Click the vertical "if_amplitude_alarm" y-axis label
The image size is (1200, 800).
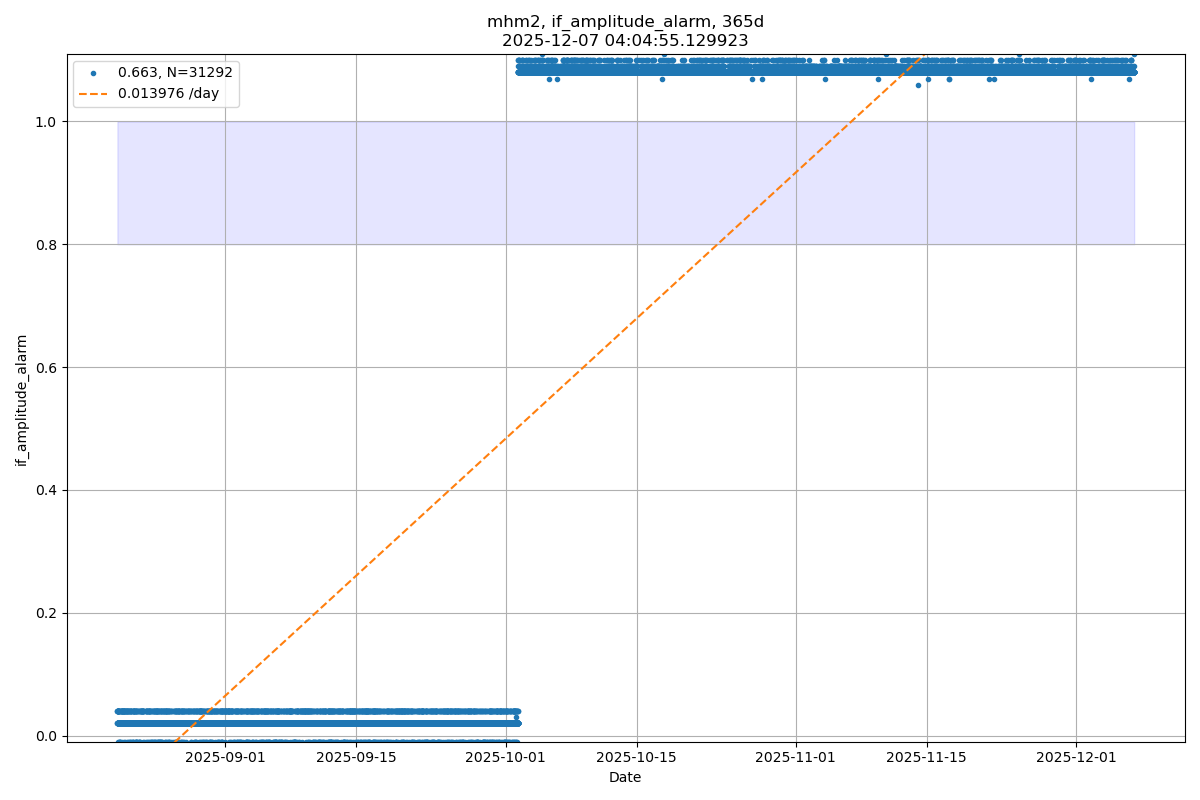click(22, 400)
